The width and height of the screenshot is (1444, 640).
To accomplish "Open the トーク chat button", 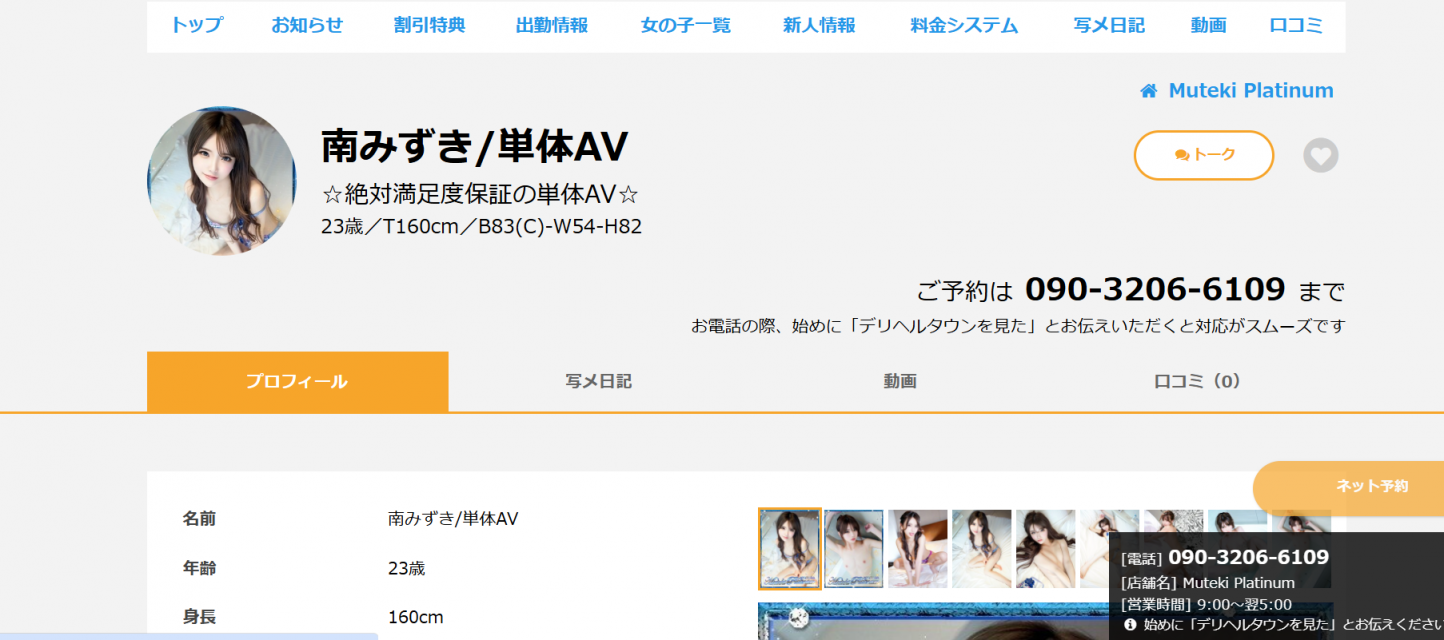I will 1203,155.
